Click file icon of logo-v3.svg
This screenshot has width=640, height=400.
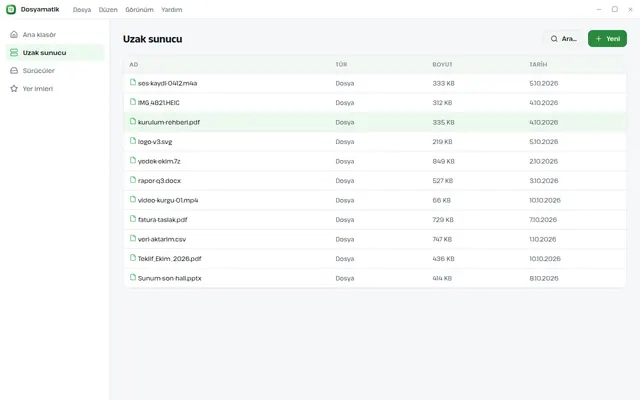click(133, 141)
